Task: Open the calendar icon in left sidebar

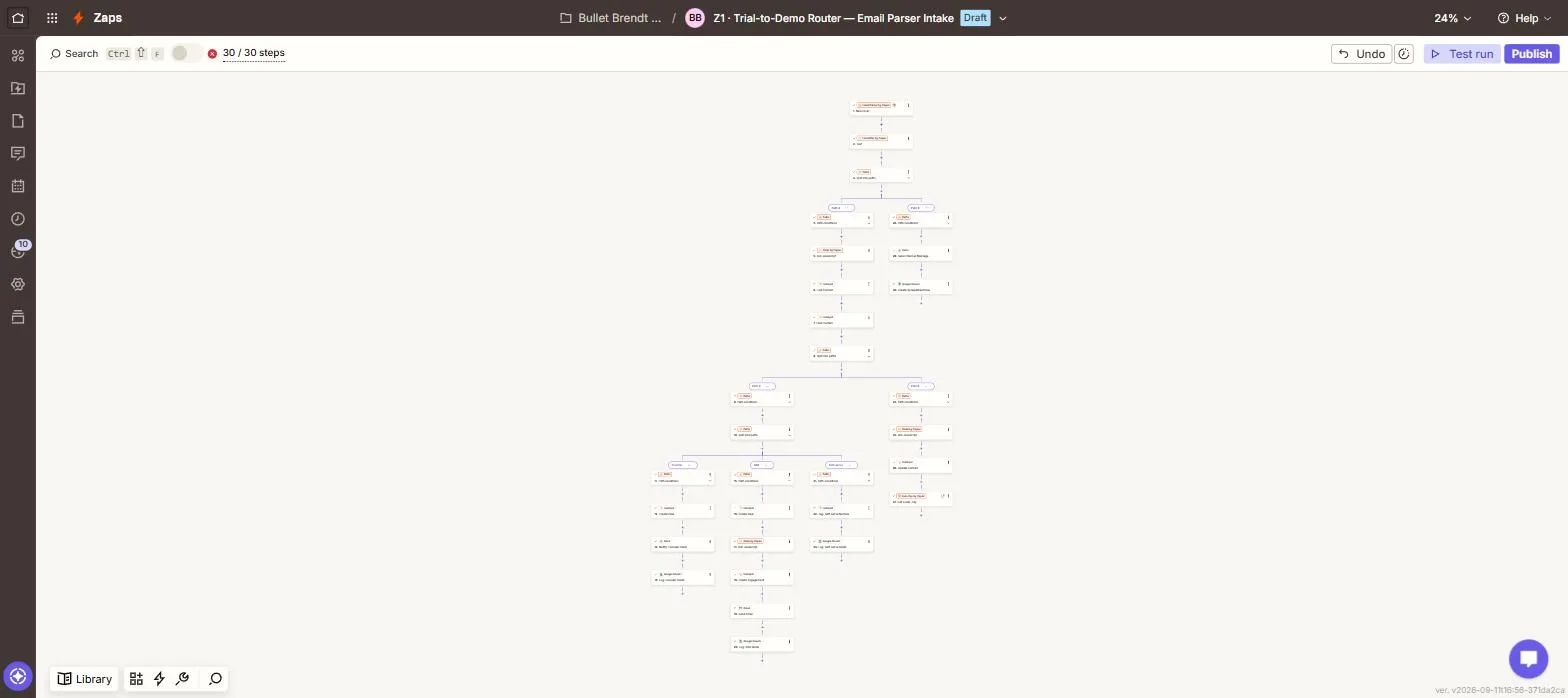Action: tap(18, 186)
